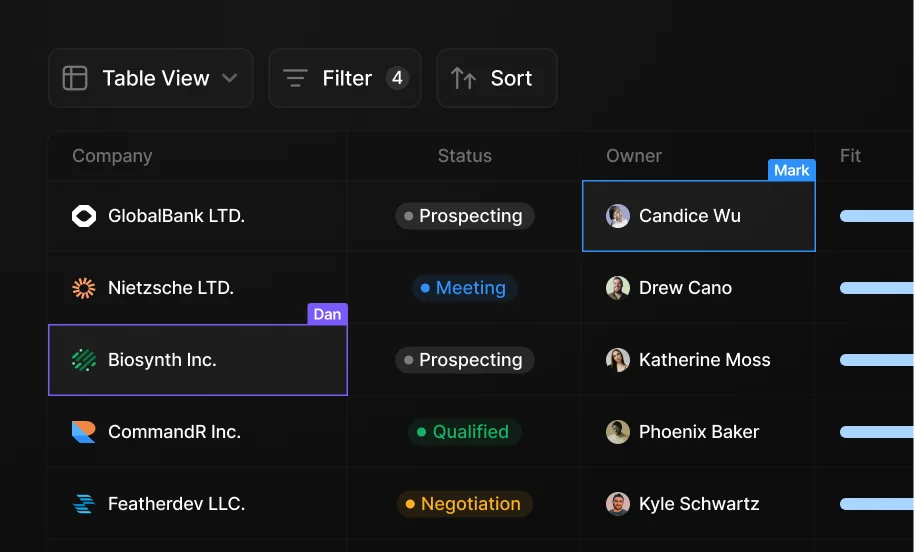Click the Status column header
This screenshot has width=914, height=553.
(x=464, y=156)
